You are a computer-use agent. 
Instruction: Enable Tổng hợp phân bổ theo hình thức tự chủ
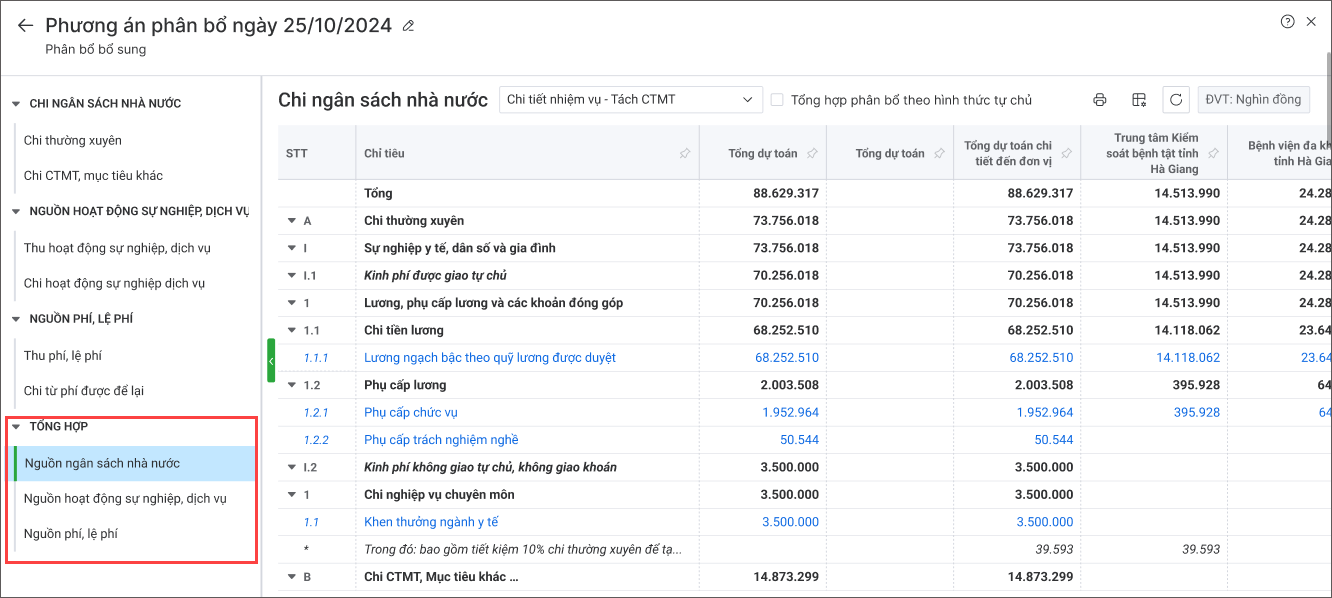point(777,100)
